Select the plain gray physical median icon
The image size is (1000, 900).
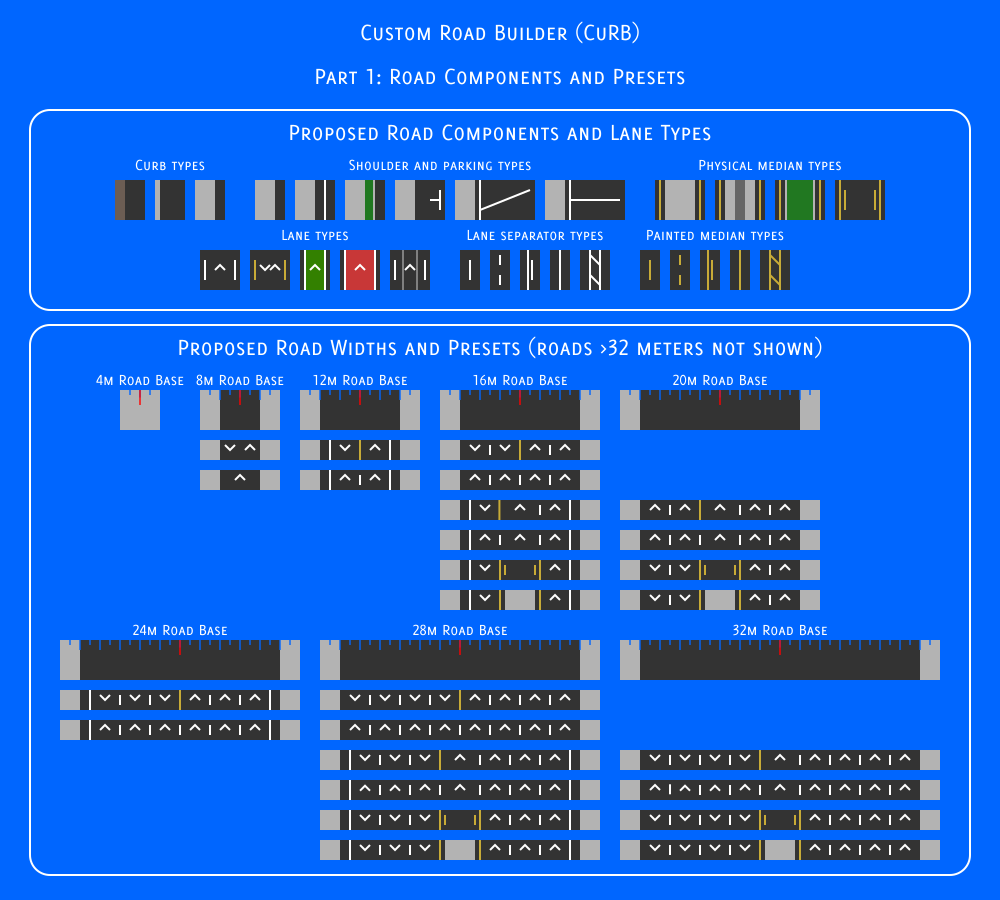[x=680, y=200]
